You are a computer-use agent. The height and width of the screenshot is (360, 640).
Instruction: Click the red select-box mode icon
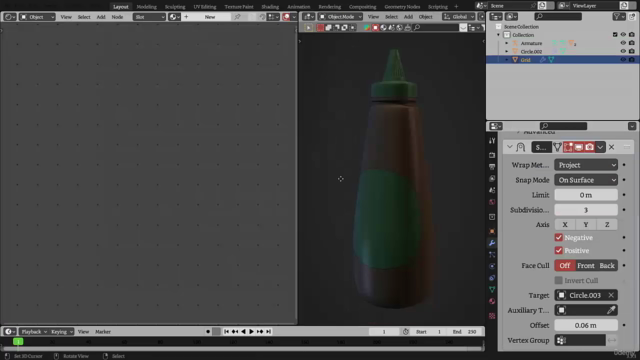point(320,27)
